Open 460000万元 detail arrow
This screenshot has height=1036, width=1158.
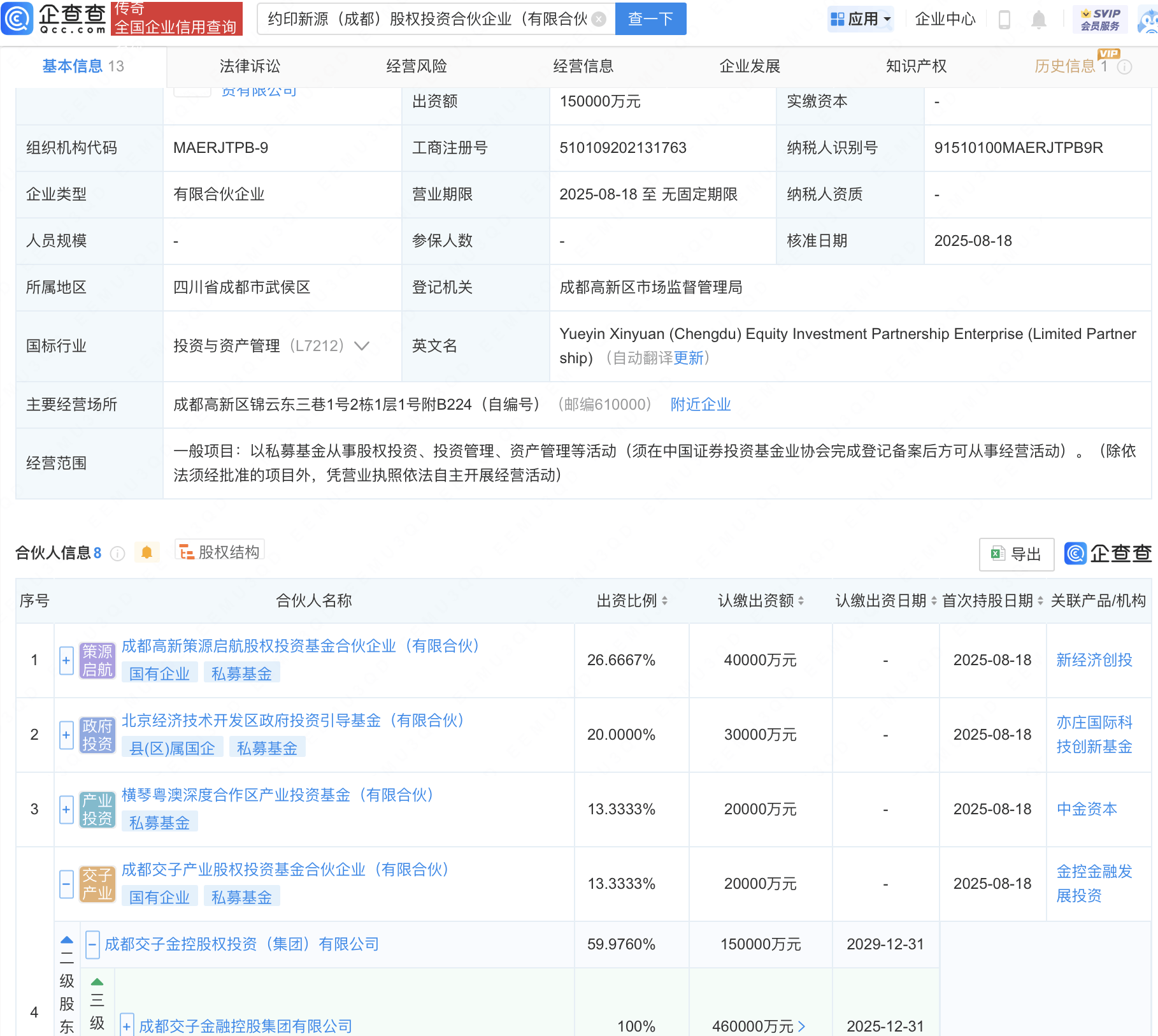(x=801, y=1026)
